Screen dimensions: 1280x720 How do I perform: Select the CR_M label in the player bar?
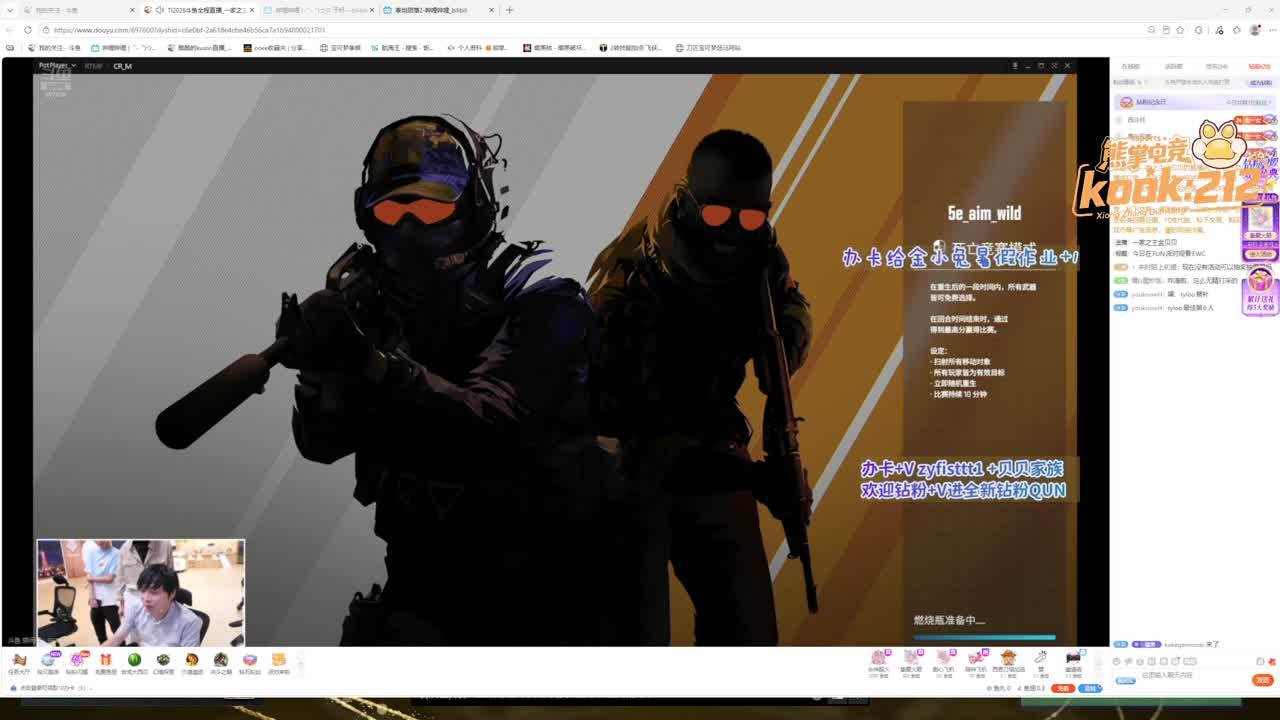(x=122, y=66)
